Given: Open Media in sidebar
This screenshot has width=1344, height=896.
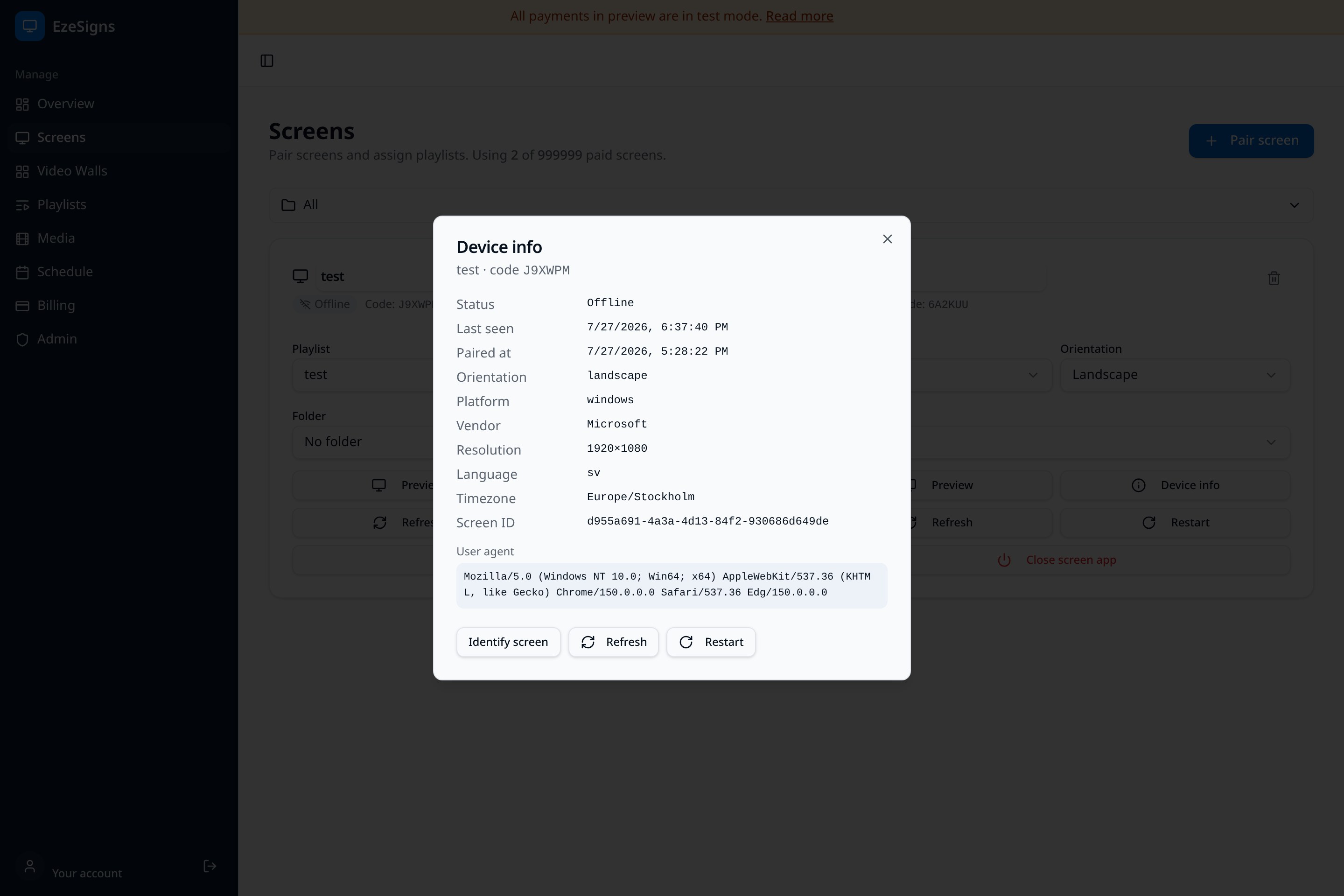Looking at the screenshot, I should (x=119, y=238).
